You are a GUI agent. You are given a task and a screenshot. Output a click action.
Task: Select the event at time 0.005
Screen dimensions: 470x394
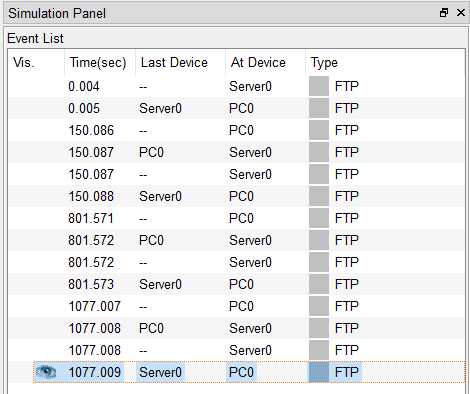click(x=236, y=108)
